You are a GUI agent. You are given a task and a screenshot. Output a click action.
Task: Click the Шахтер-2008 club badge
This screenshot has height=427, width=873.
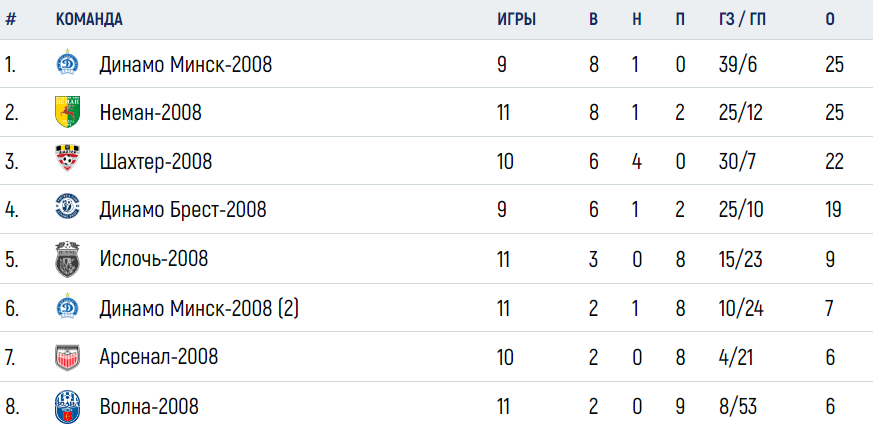(x=67, y=159)
